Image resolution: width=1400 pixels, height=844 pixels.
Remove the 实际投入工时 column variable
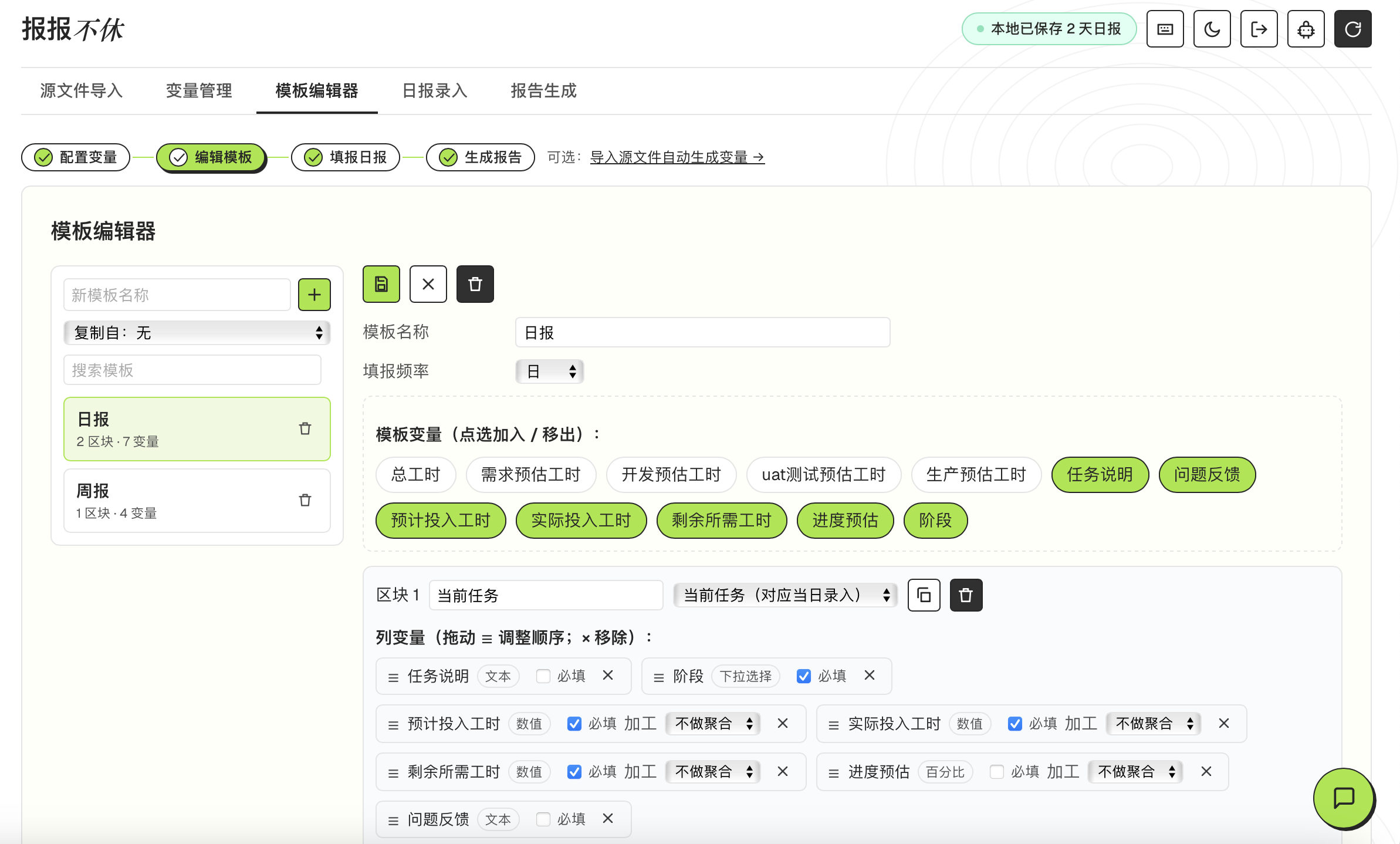click(x=1223, y=724)
